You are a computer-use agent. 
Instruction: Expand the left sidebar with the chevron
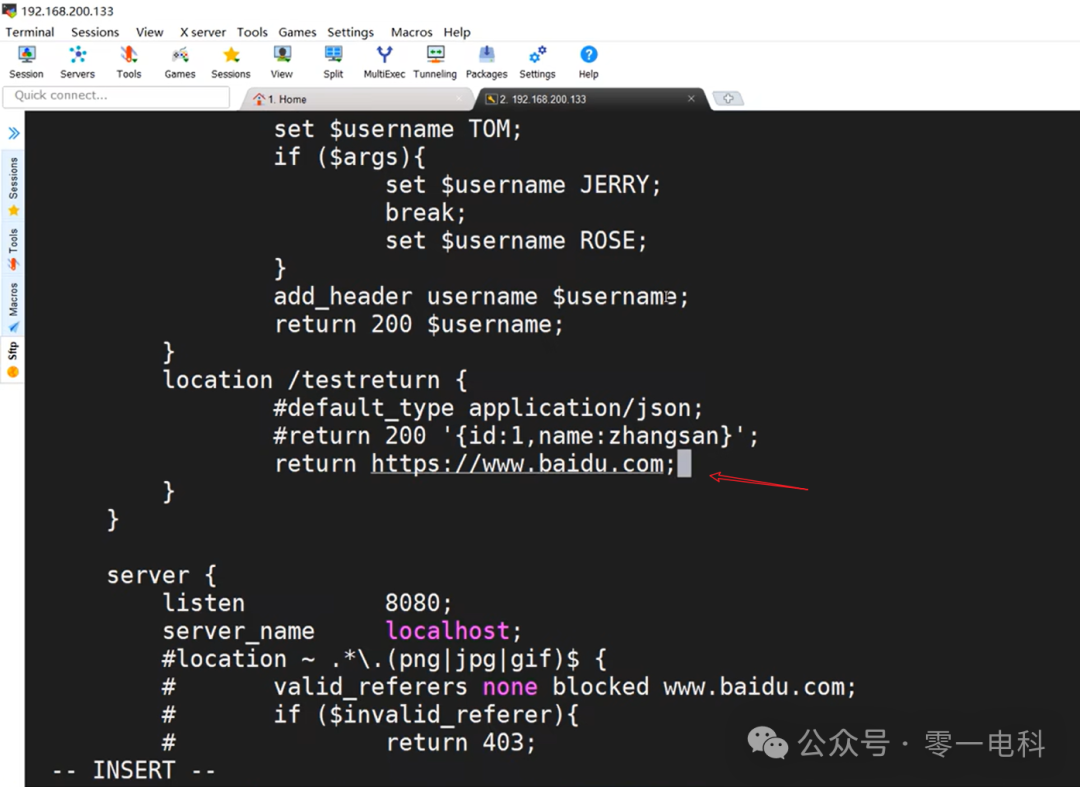coord(13,130)
